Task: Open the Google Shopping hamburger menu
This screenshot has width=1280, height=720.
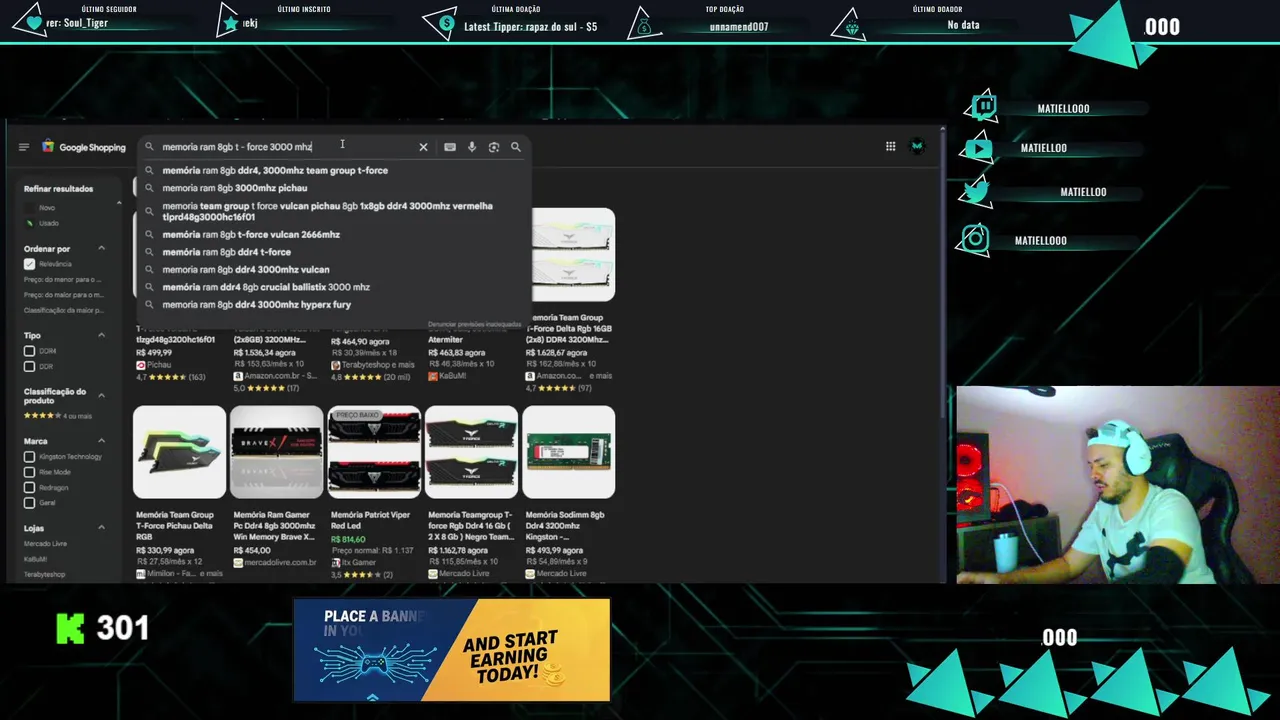Action: (x=24, y=147)
